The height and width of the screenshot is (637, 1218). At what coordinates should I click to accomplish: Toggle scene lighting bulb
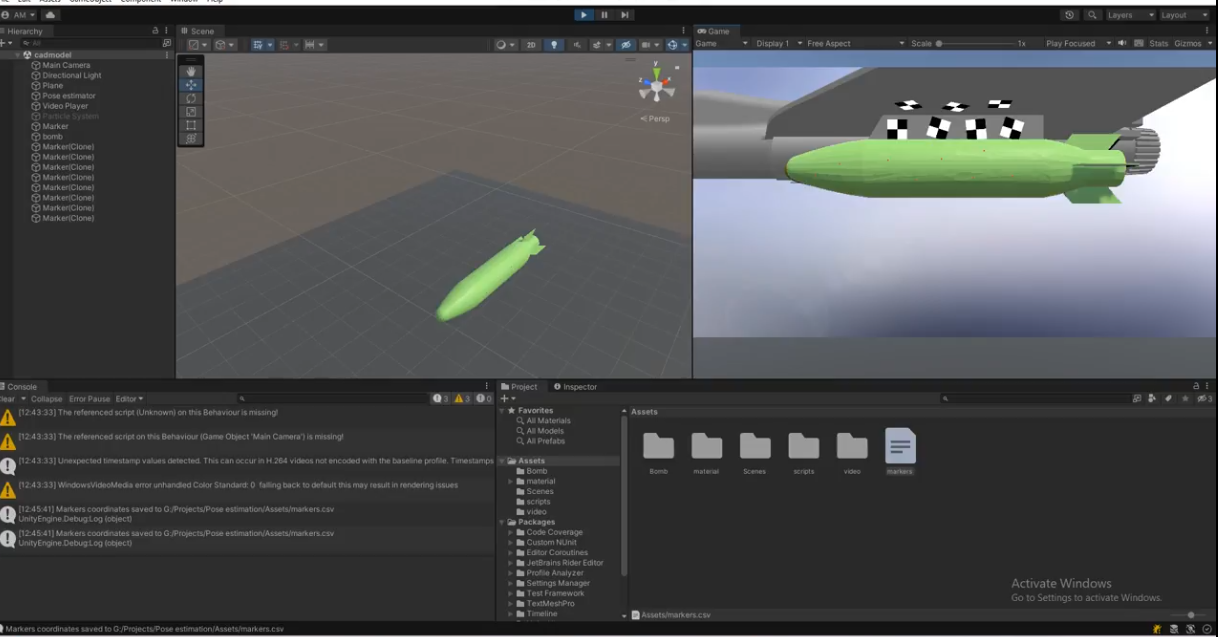pyautogui.click(x=553, y=45)
